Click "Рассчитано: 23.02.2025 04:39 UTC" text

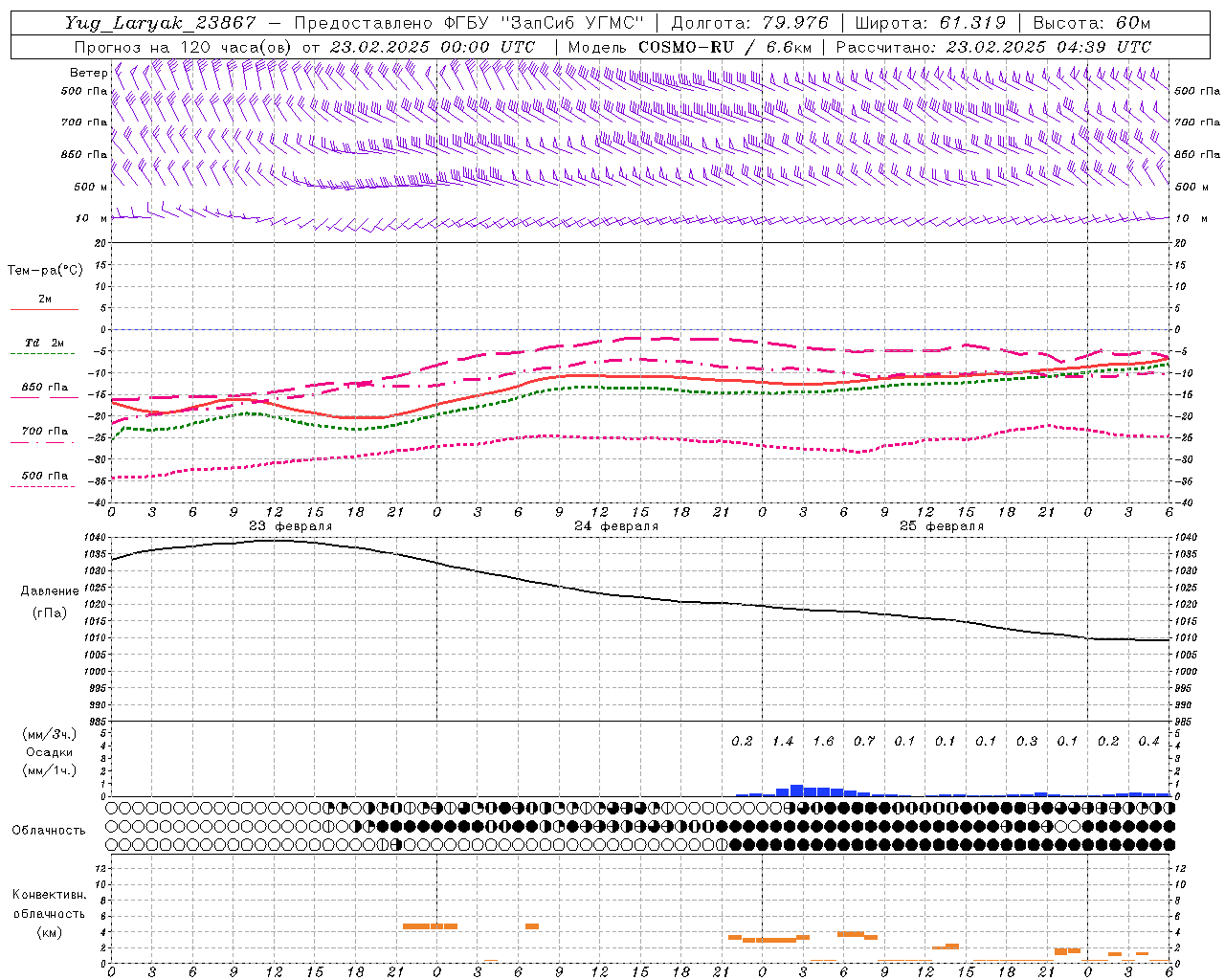coord(993,47)
